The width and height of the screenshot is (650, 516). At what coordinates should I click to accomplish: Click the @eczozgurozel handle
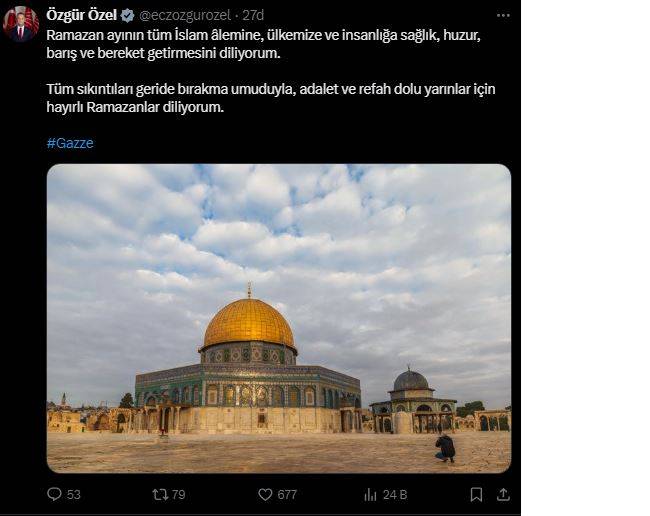[185, 15]
